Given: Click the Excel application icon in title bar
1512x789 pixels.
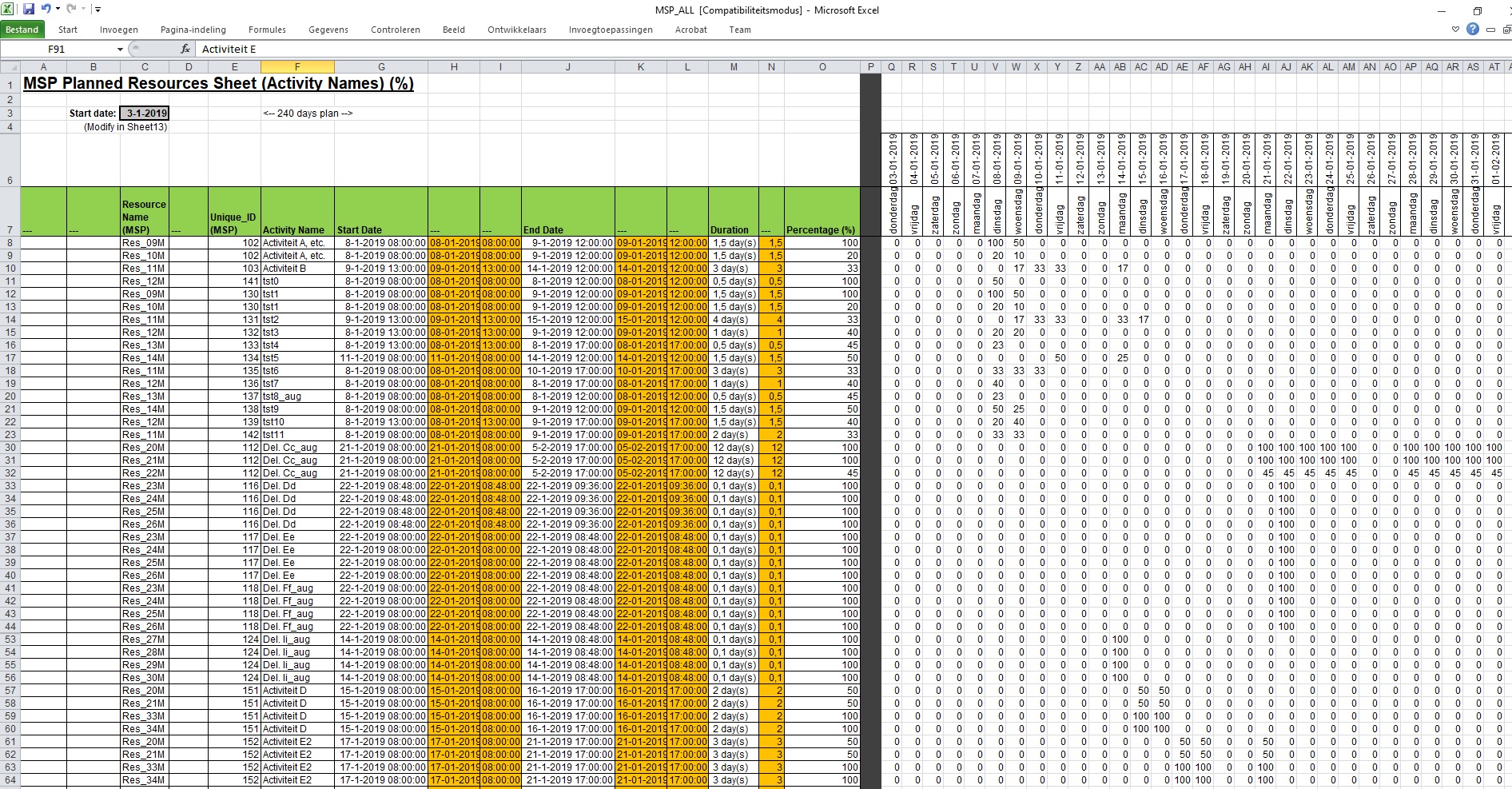Looking at the screenshot, I should 9,10.
